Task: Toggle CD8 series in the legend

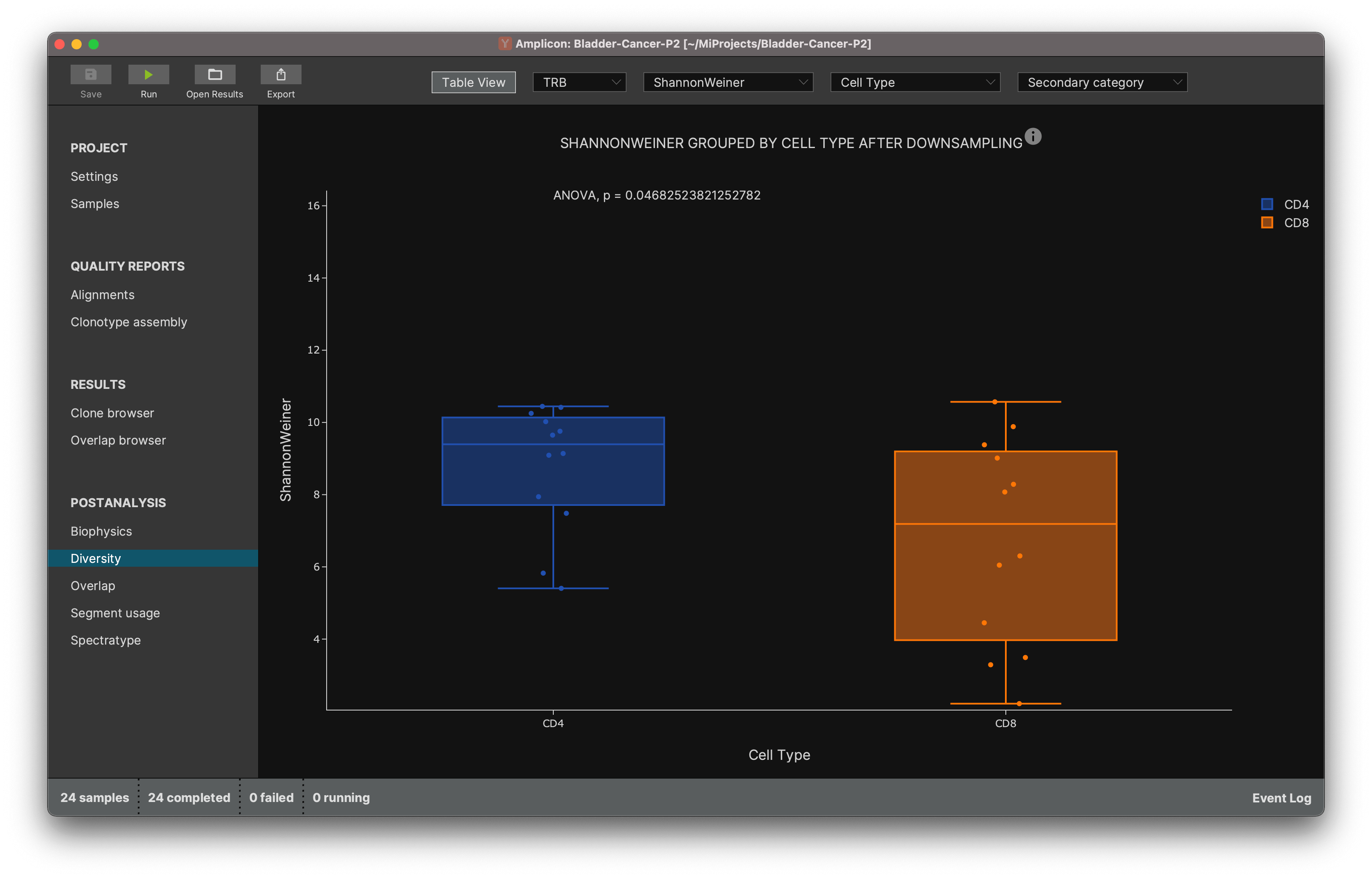Action: tap(1285, 223)
